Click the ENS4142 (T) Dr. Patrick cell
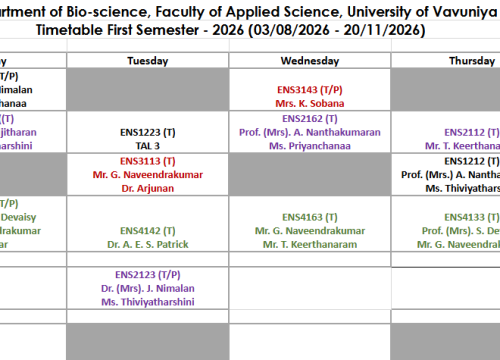The height and width of the screenshot is (360, 500). coord(148,224)
